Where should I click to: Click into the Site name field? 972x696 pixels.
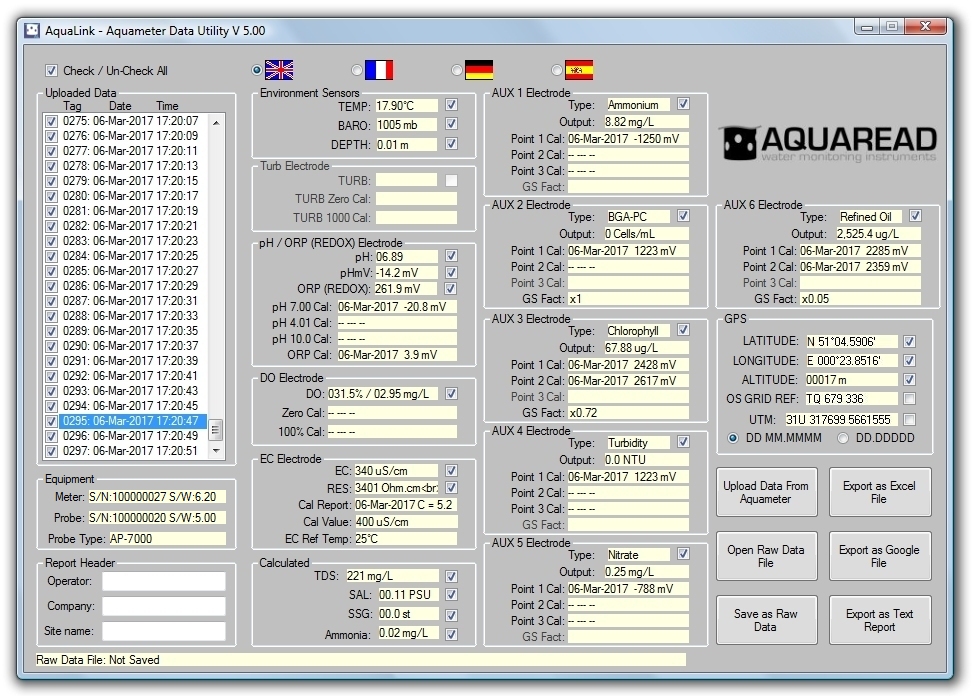[164, 632]
